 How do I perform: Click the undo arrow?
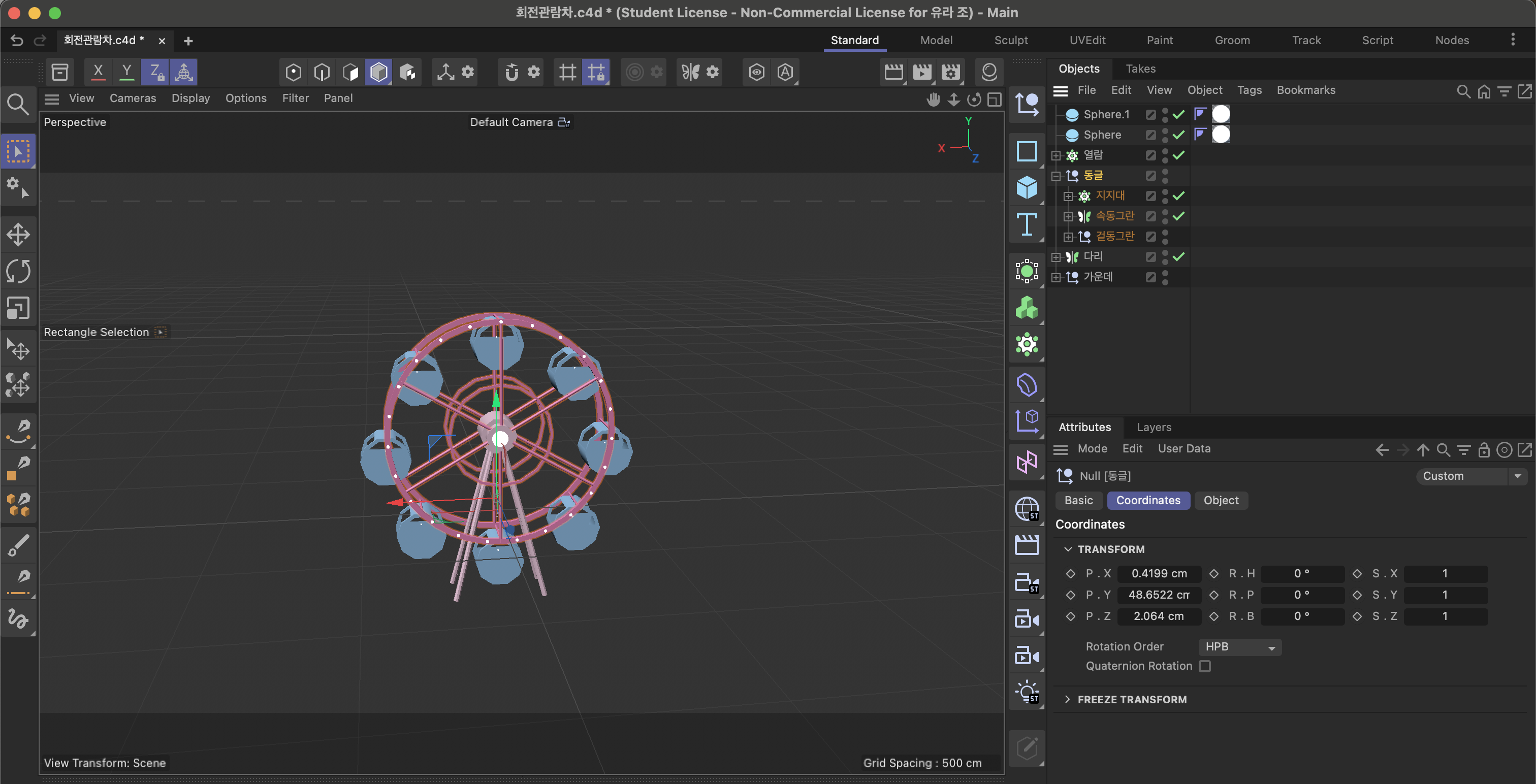[x=17, y=41]
